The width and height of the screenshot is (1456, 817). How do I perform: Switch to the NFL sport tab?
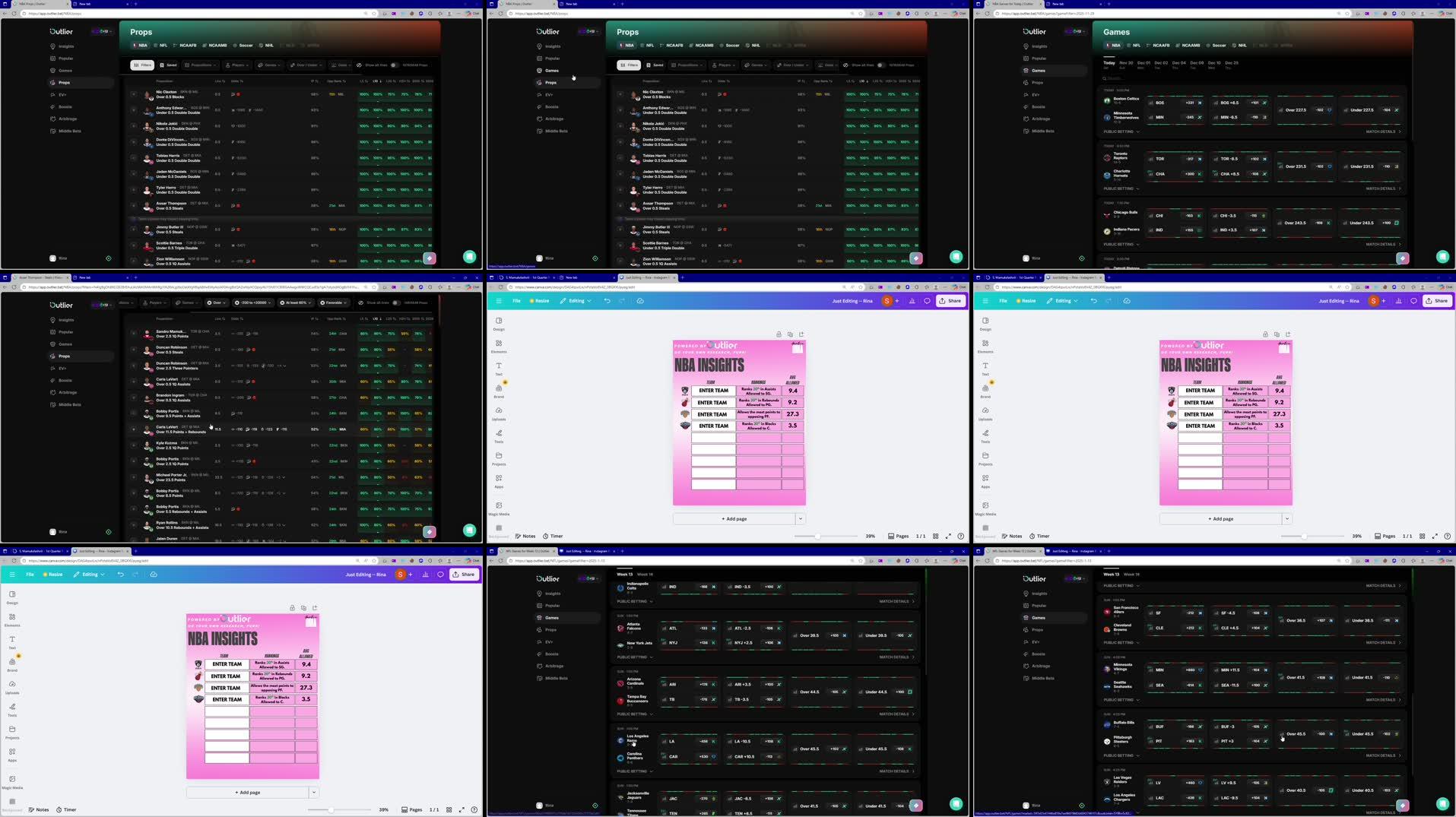[163, 45]
